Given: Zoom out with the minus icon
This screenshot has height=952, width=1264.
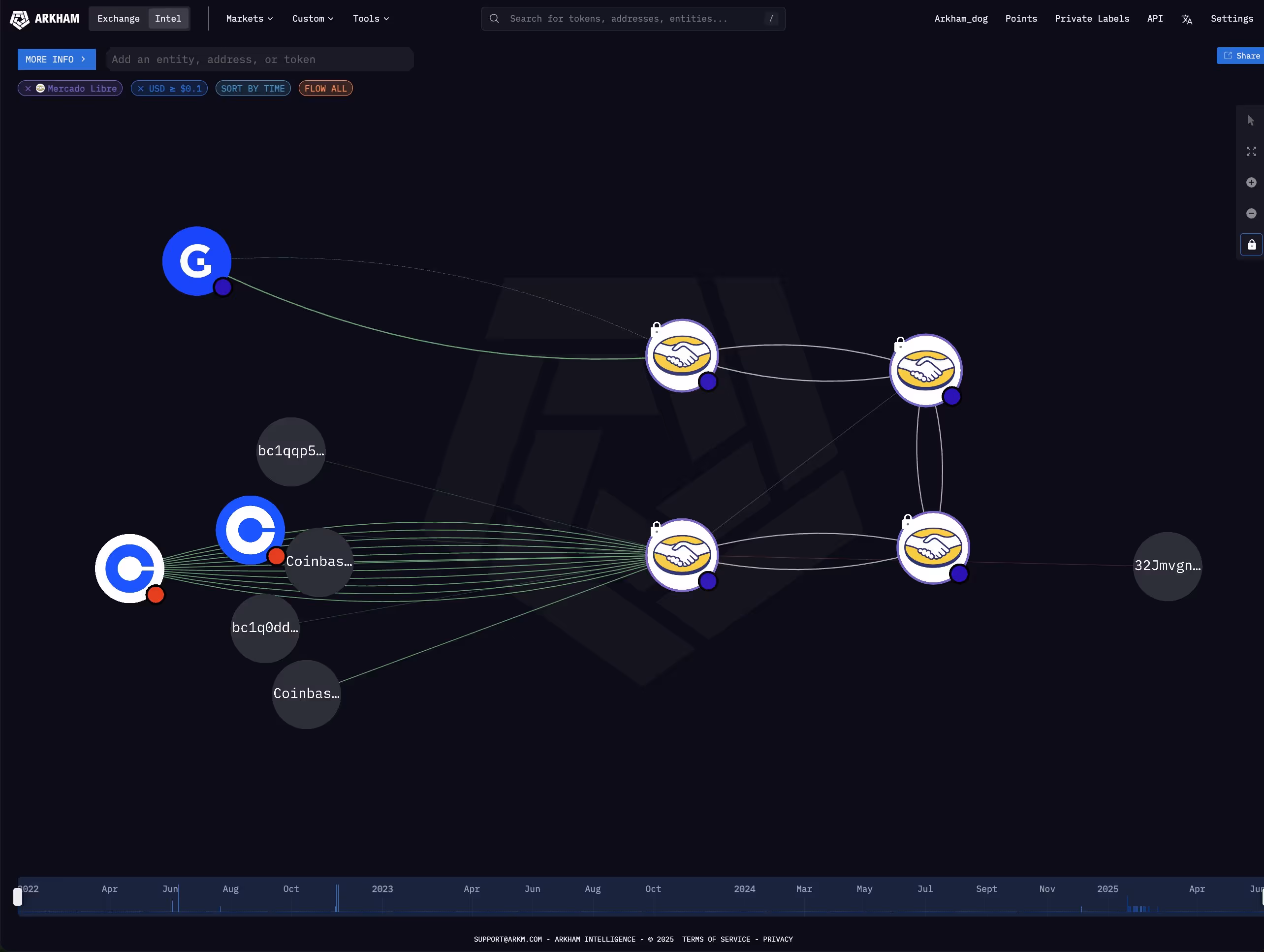Looking at the screenshot, I should (1251, 213).
